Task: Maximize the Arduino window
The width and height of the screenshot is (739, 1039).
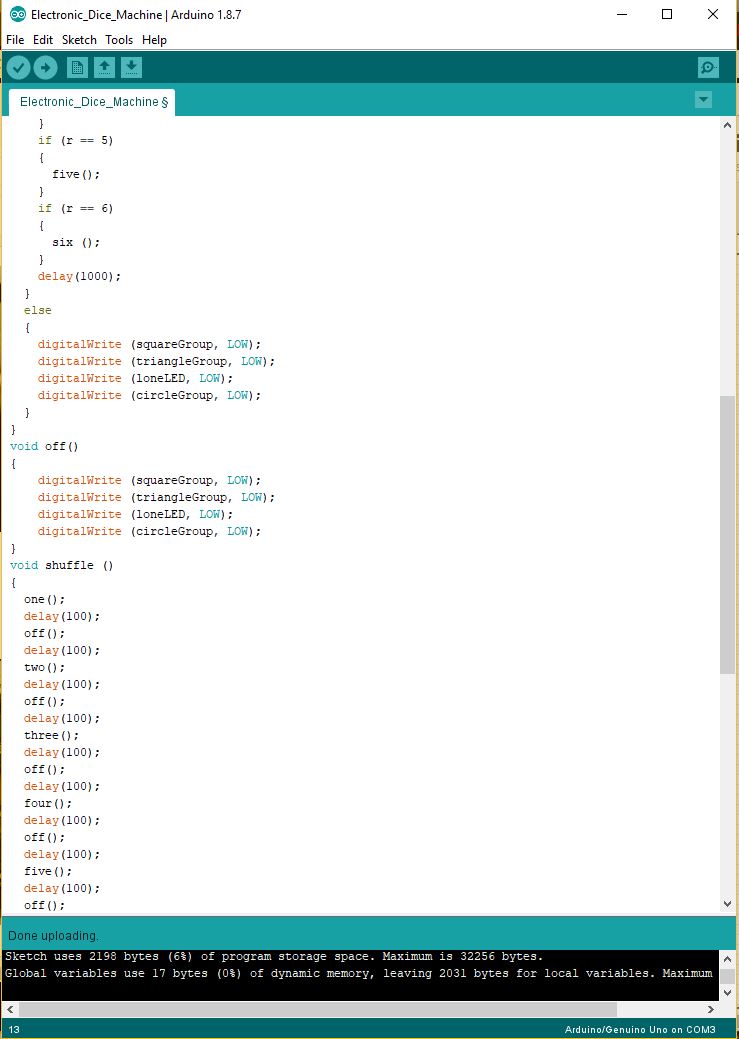Action: 667,14
